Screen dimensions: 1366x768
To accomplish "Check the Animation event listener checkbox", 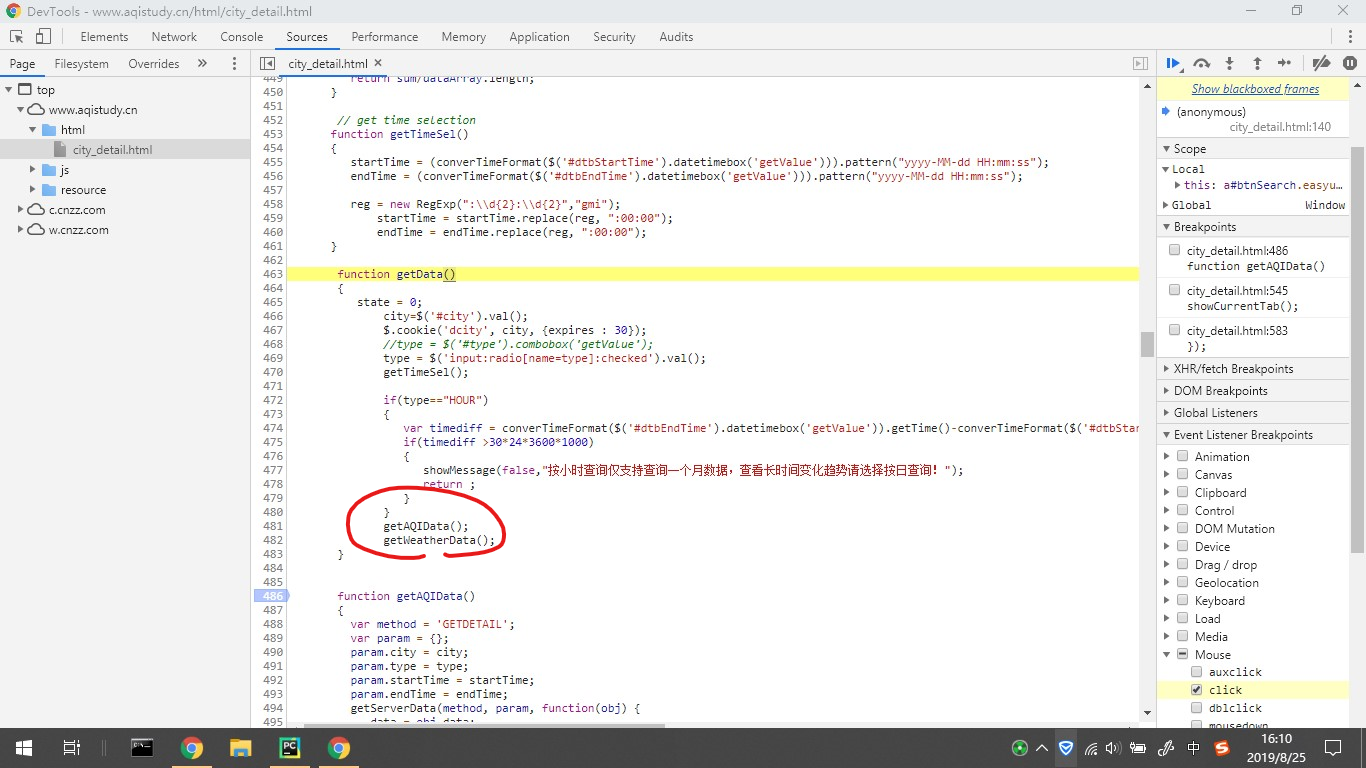I will (1182, 457).
